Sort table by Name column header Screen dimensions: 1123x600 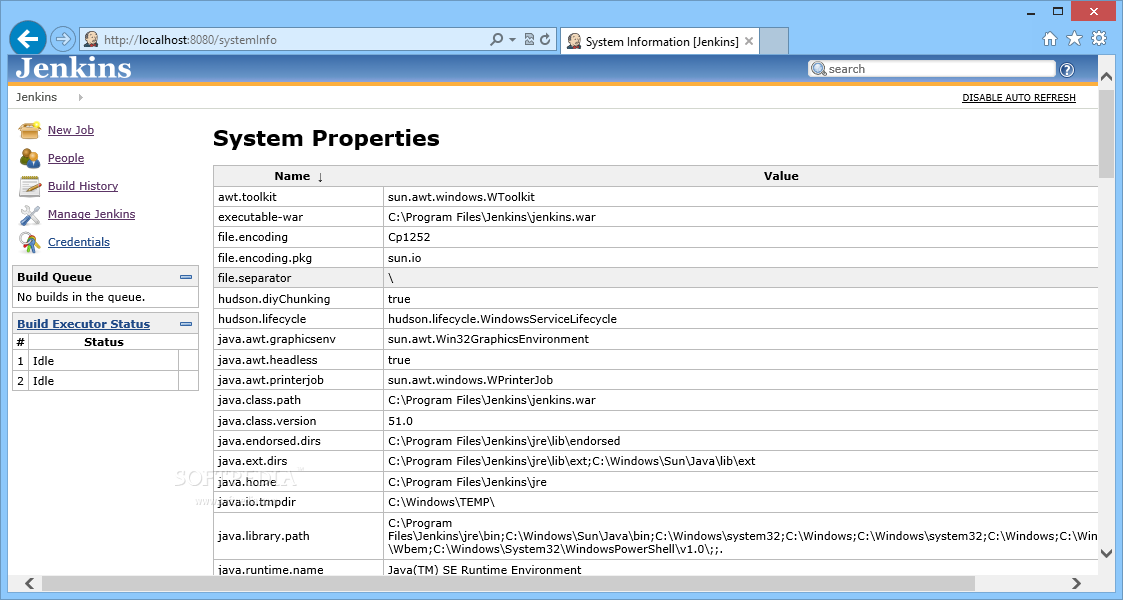point(299,176)
